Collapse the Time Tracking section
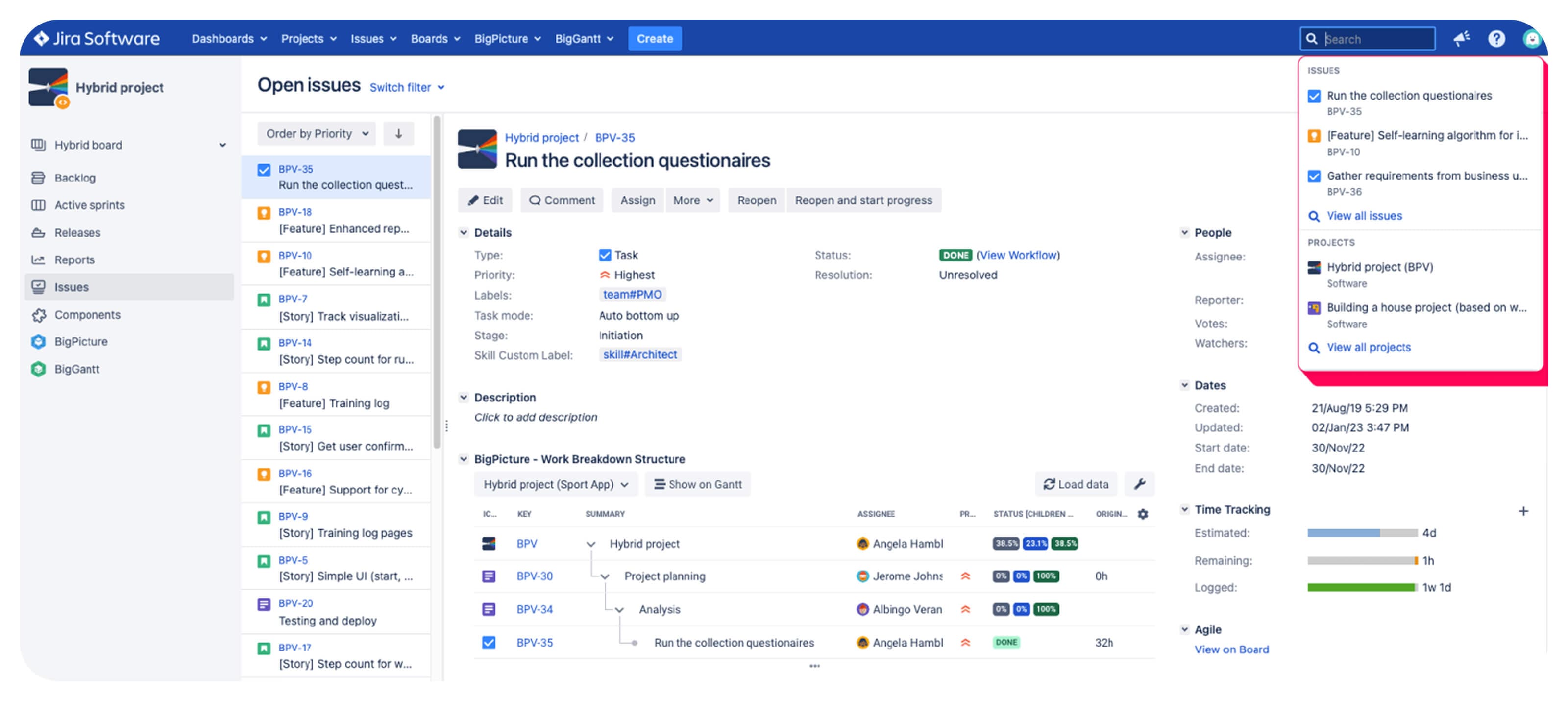 click(1184, 509)
